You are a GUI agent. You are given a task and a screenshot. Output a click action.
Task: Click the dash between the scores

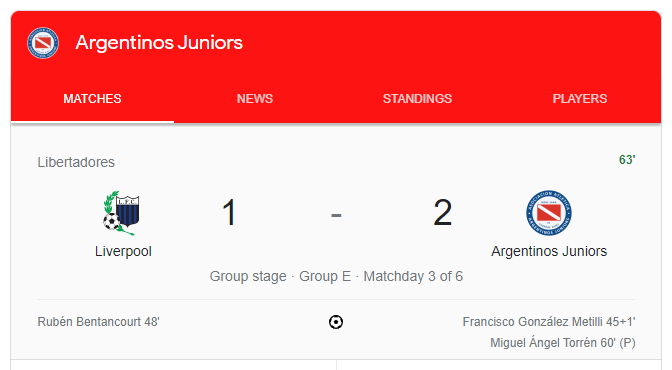[336, 214]
